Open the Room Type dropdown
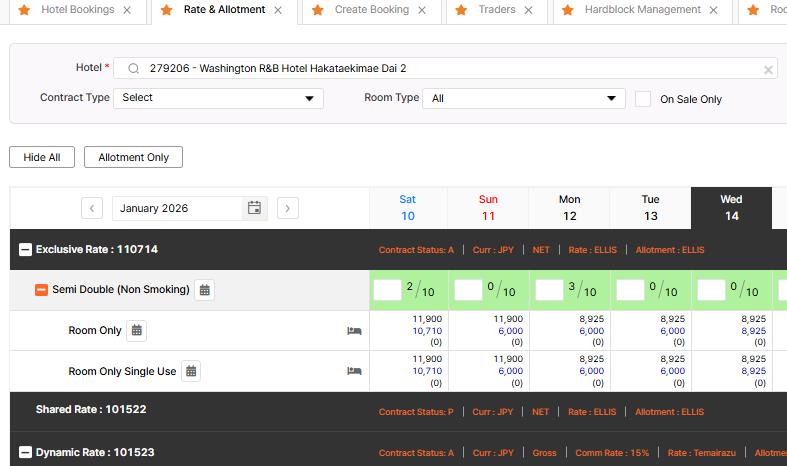The image size is (787, 466). pyautogui.click(x=523, y=98)
